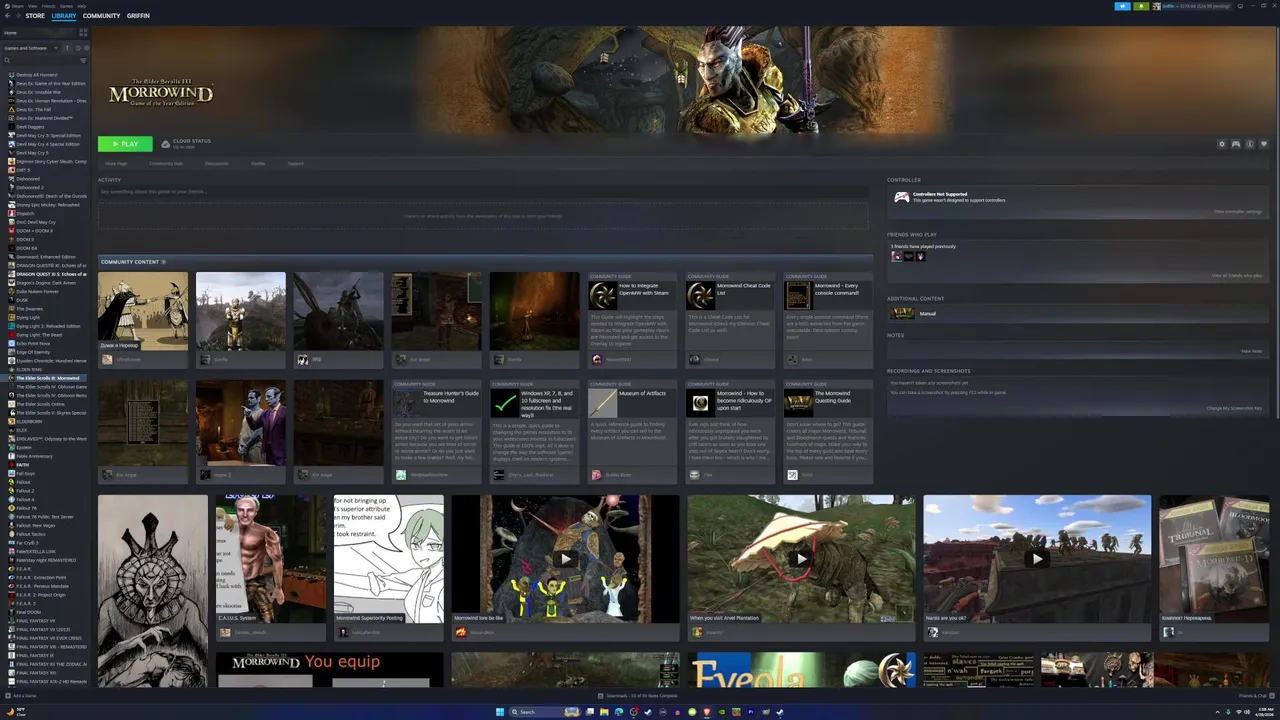Open the green notifications bell
This screenshot has height=720, width=1280.
[1141, 6]
